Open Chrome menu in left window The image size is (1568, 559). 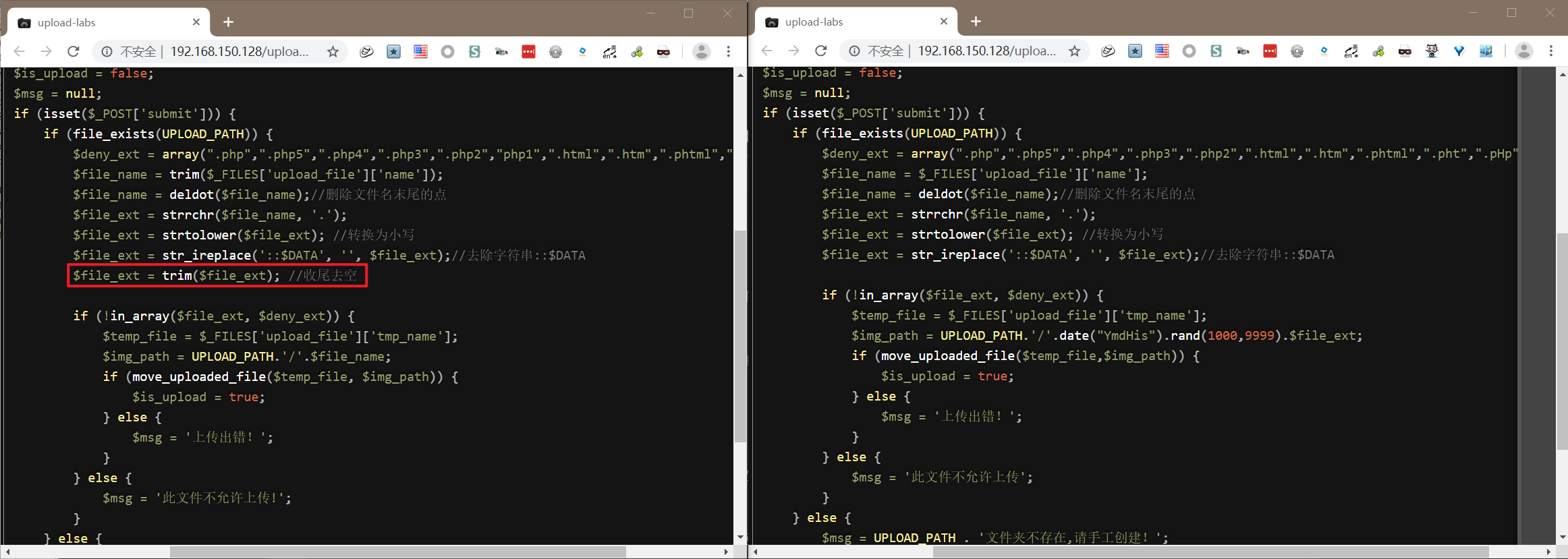pyautogui.click(x=729, y=51)
